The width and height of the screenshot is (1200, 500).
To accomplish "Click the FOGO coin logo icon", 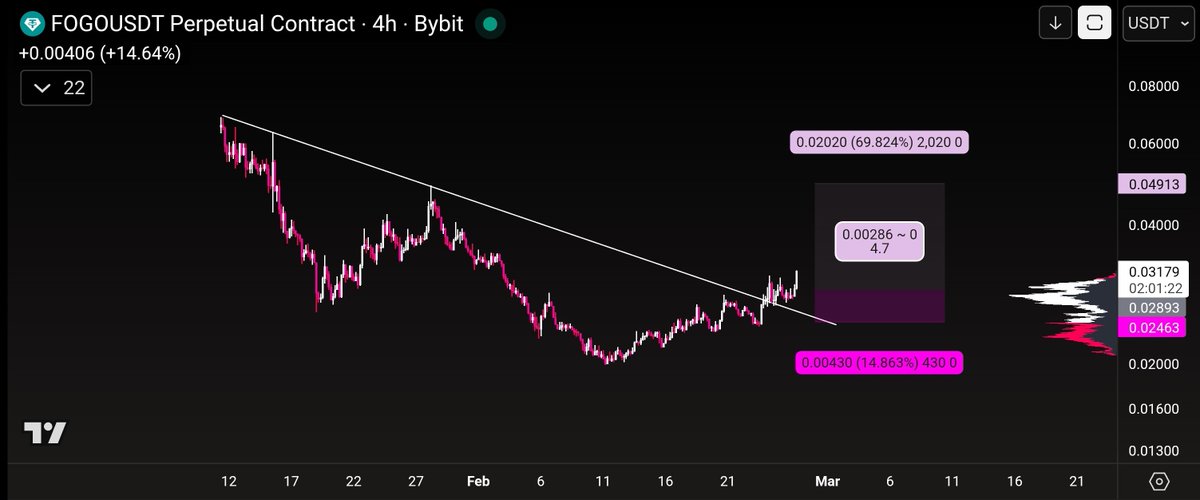I will point(32,22).
